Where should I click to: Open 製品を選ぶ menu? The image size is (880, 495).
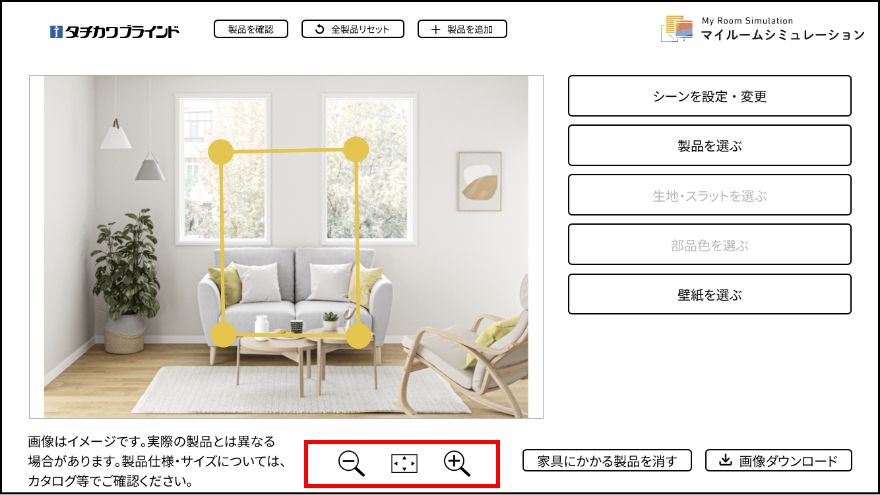709,145
